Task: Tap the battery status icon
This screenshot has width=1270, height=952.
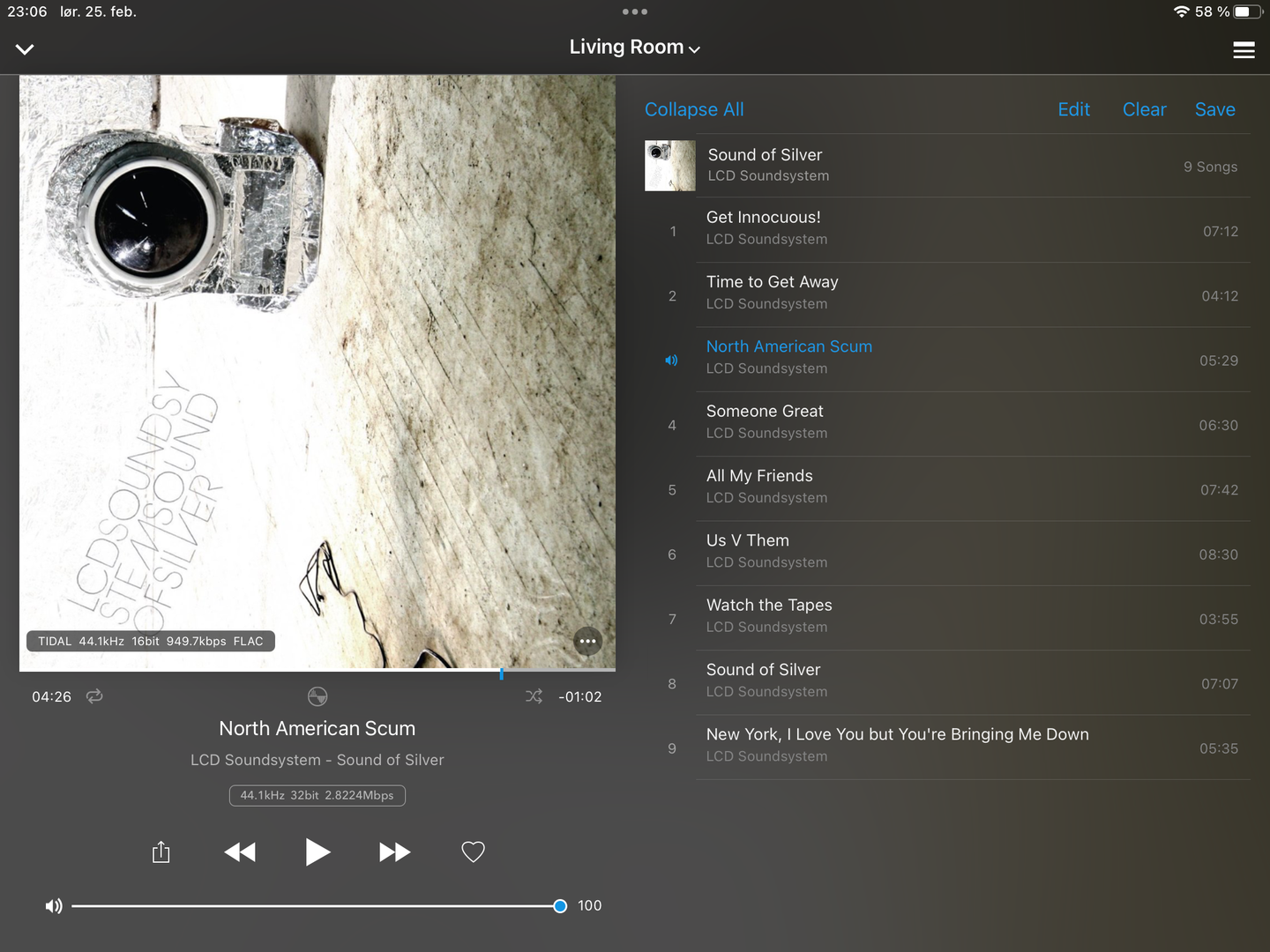Action: [x=1249, y=11]
